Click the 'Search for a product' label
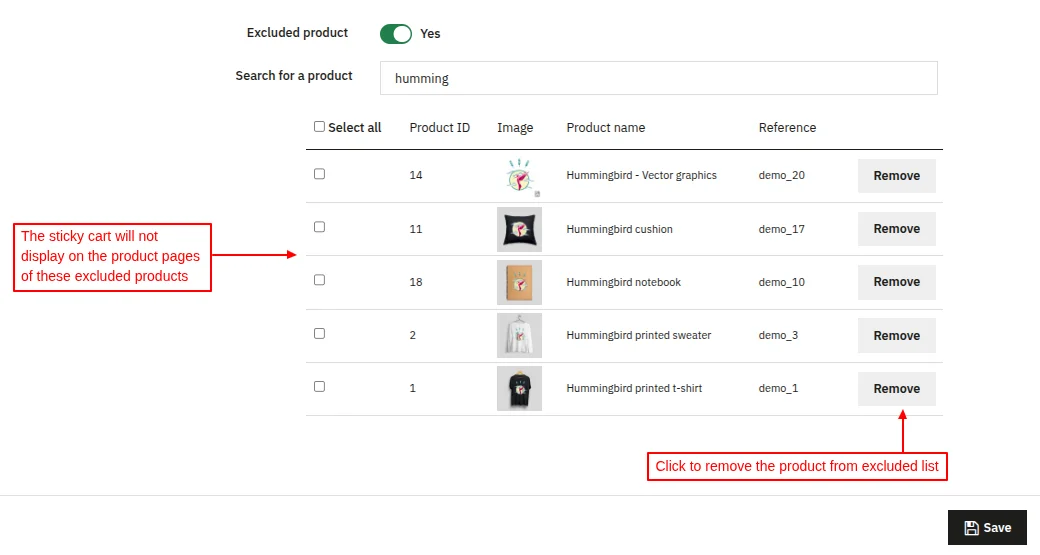The height and width of the screenshot is (555, 1040). 294,76
